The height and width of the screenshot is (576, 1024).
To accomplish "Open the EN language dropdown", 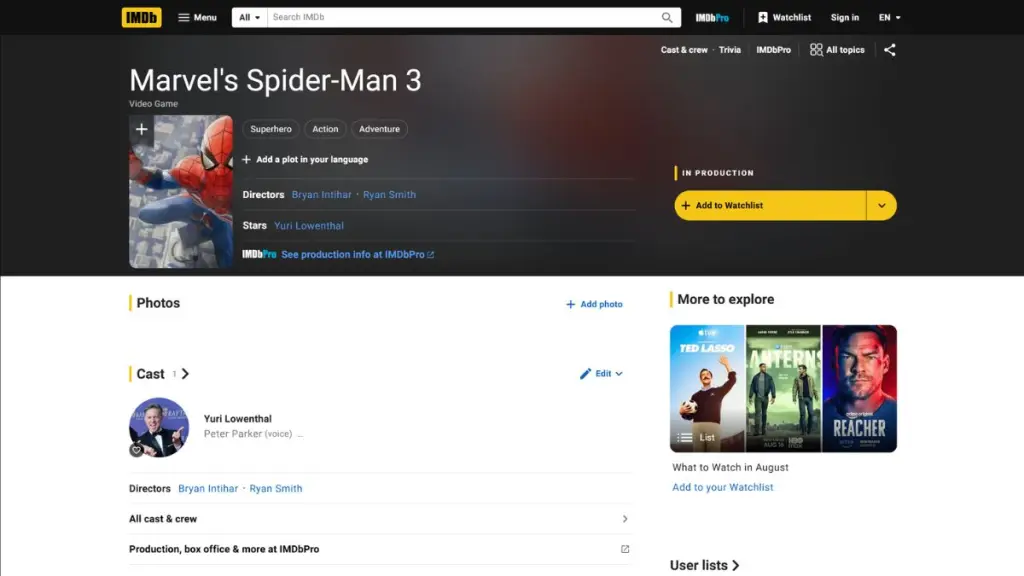I will point(889,18).
